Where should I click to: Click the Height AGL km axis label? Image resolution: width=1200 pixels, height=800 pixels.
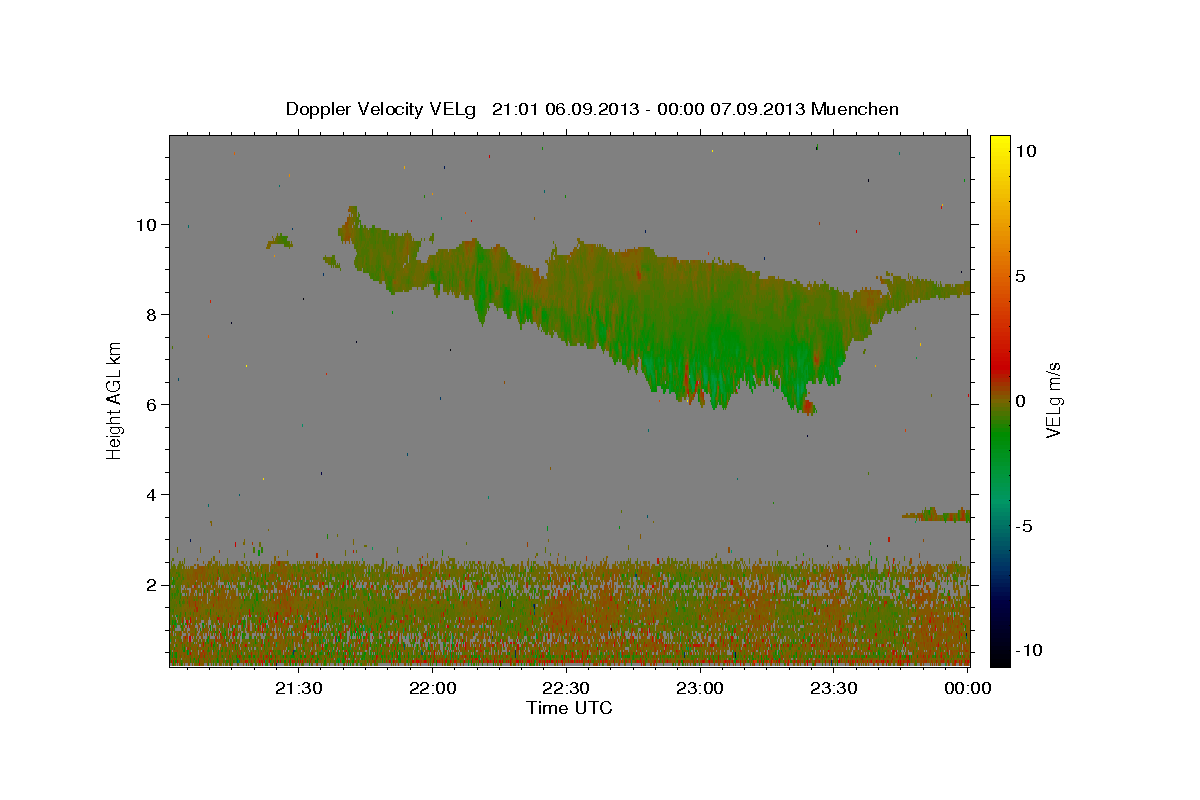tap(114, 400)
